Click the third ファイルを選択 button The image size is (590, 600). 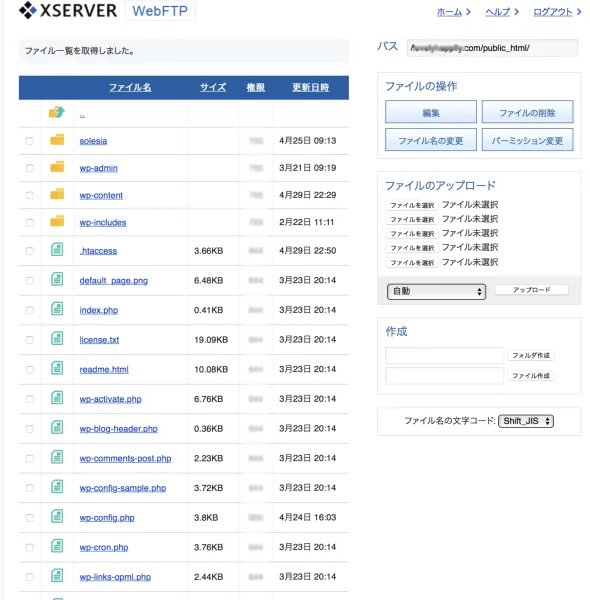(412, 234)
